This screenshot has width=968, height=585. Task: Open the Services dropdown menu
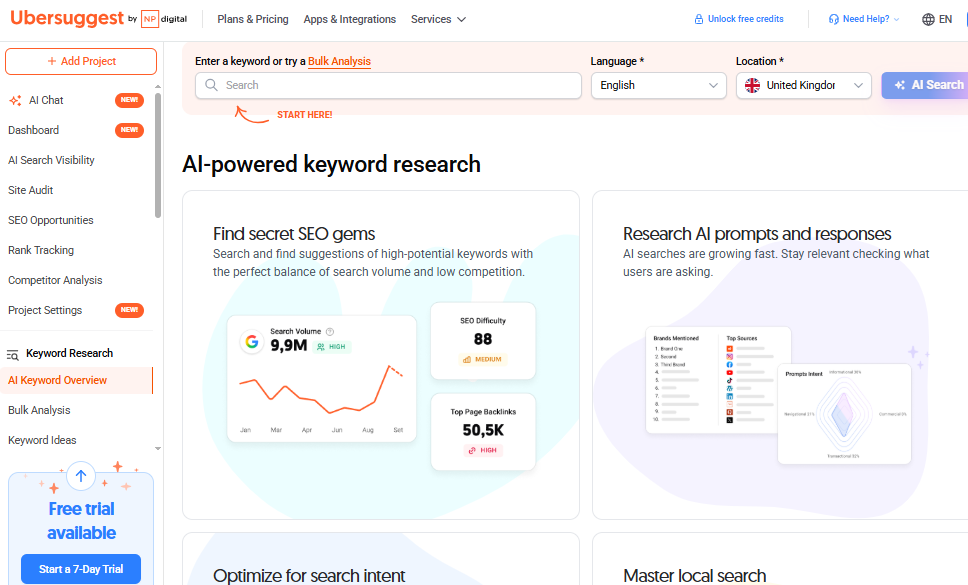tap(438, 19)
